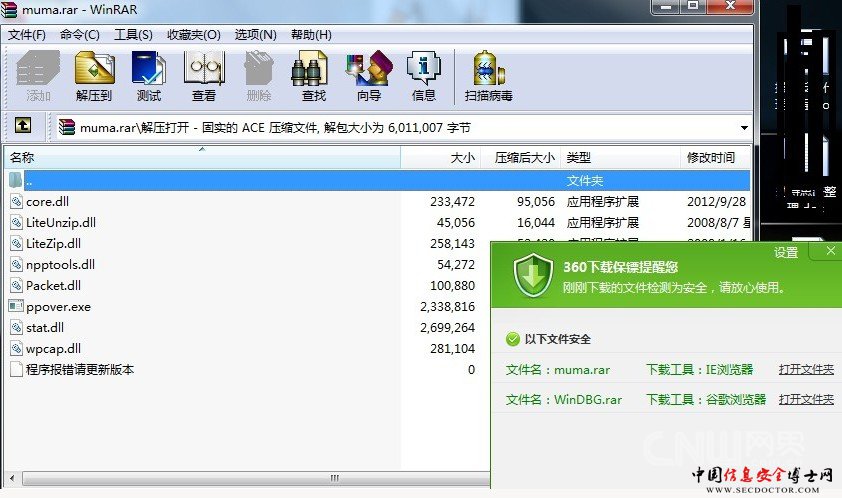Screen dimensions: 842x498
Task: Select the wpcap.dll file name
Action: [x=54, y=349]
